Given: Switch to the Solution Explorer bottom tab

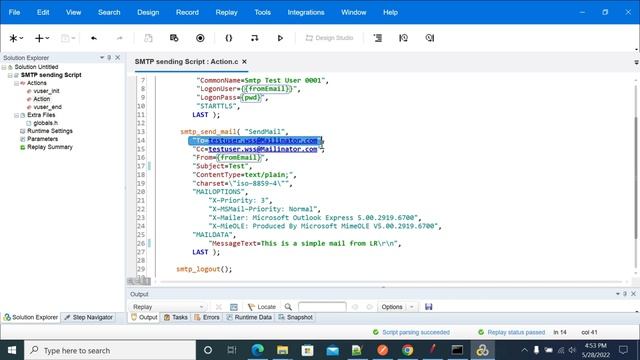Looking at the screenshot, I should pyautogui.click(x=31, y=317).
